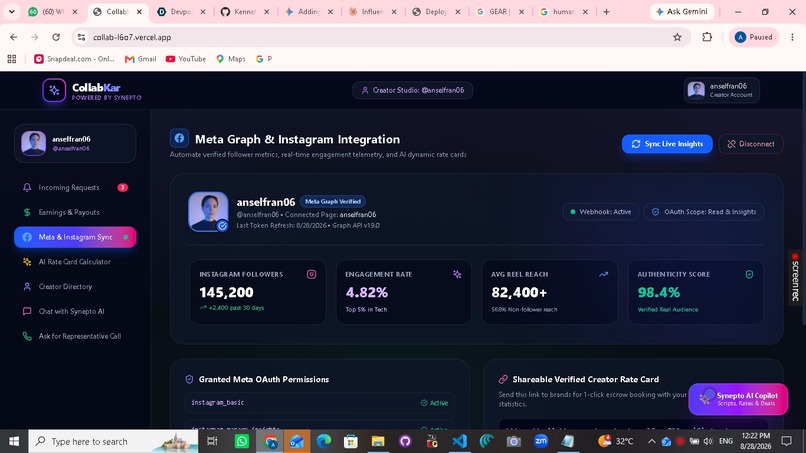Click sidebar anselfran06 profile card
Screen dimensions: 806x453
(x=75, y=143)
